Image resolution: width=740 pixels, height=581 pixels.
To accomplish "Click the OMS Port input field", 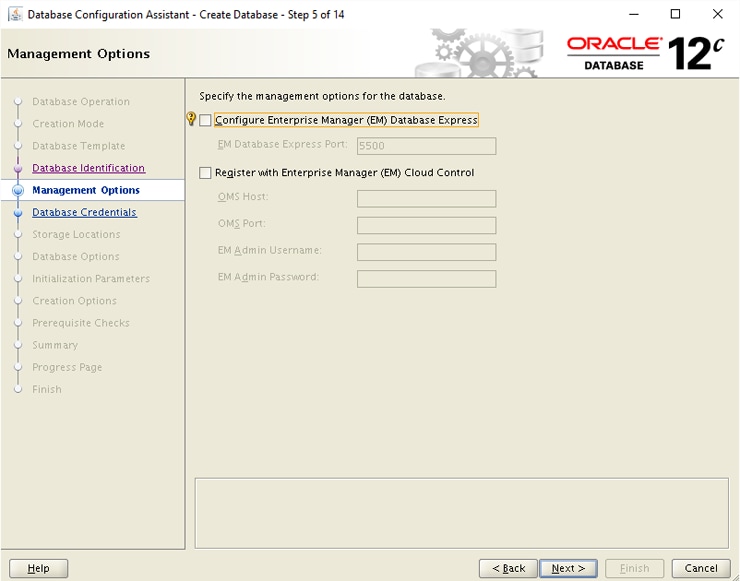I will (426, 225).
